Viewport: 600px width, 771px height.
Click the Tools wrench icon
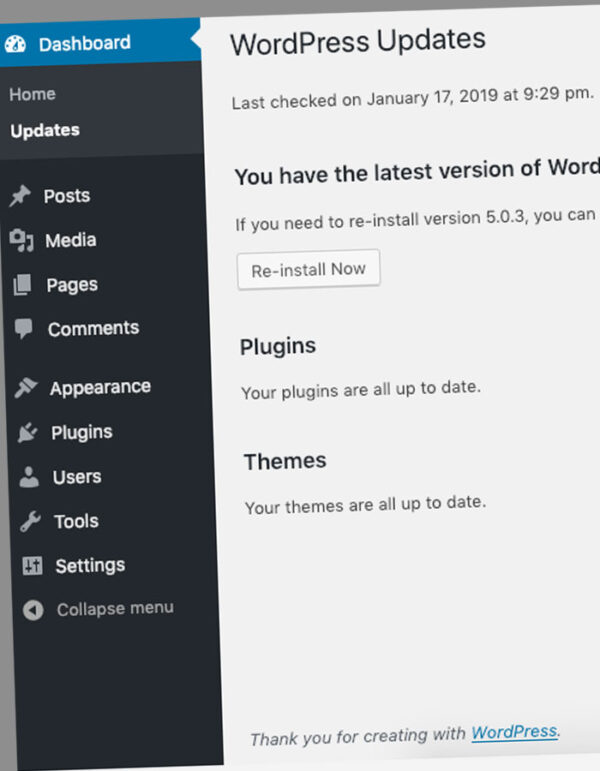tap(31, 522)
